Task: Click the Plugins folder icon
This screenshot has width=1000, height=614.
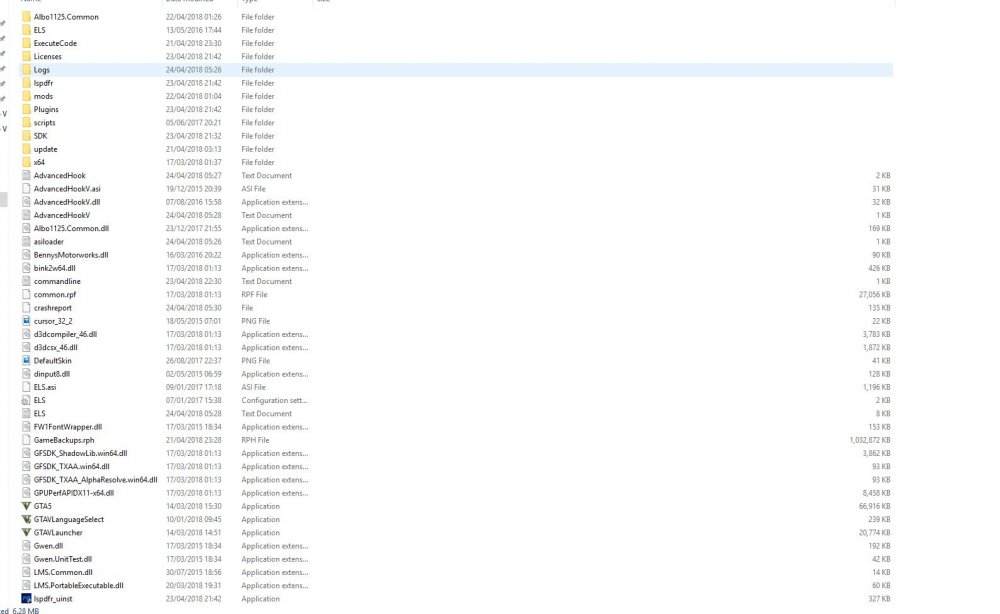Action: click(26, 109)
